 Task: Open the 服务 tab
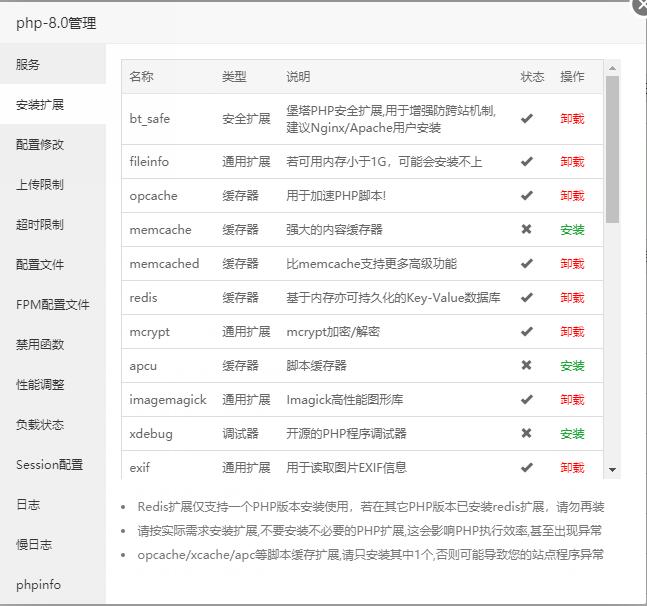point(53,64)
